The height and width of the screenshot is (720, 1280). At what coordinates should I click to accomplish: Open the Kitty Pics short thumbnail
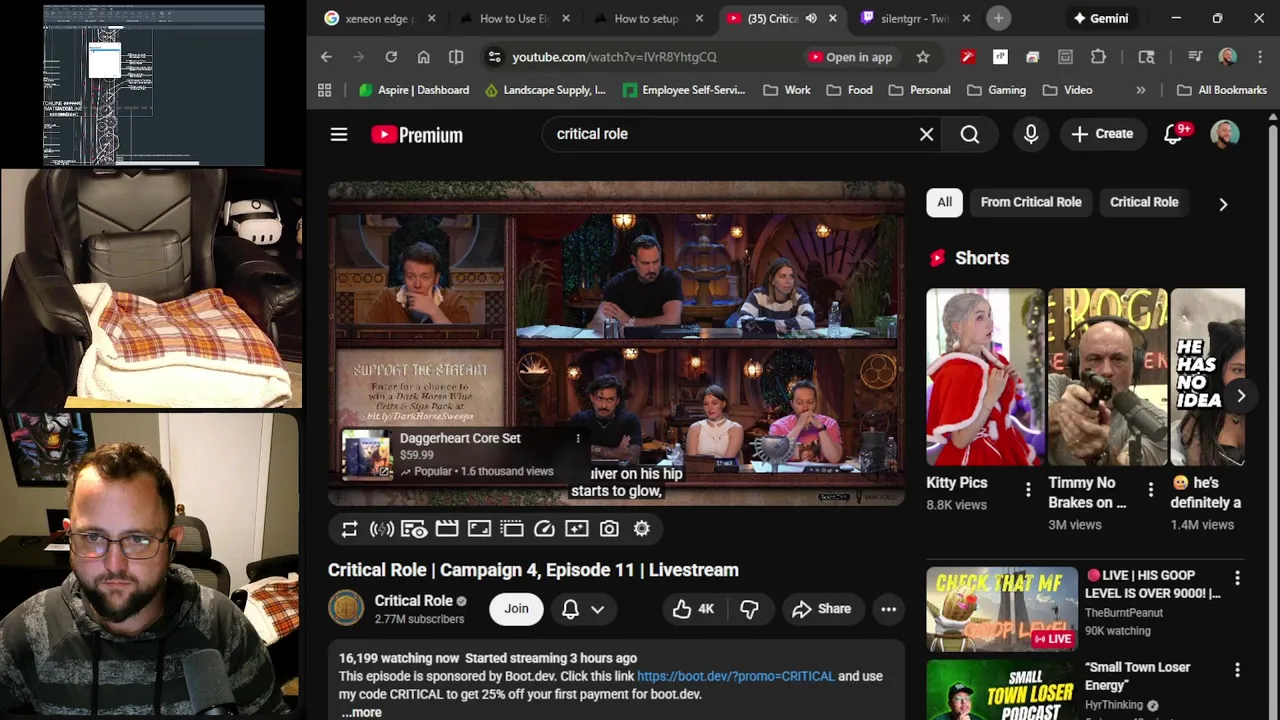click(985, 377)
